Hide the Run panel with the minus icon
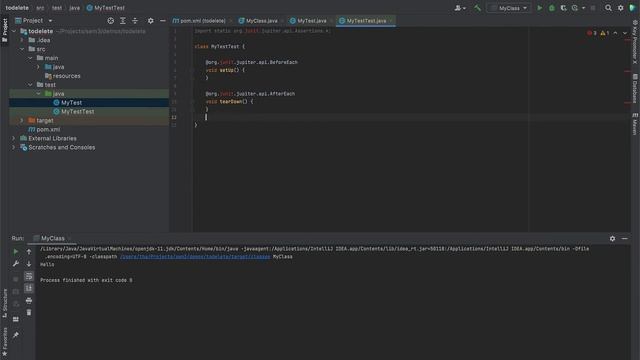Image resolution: width=640 pixels, height=360 pixels. [624, 238]
